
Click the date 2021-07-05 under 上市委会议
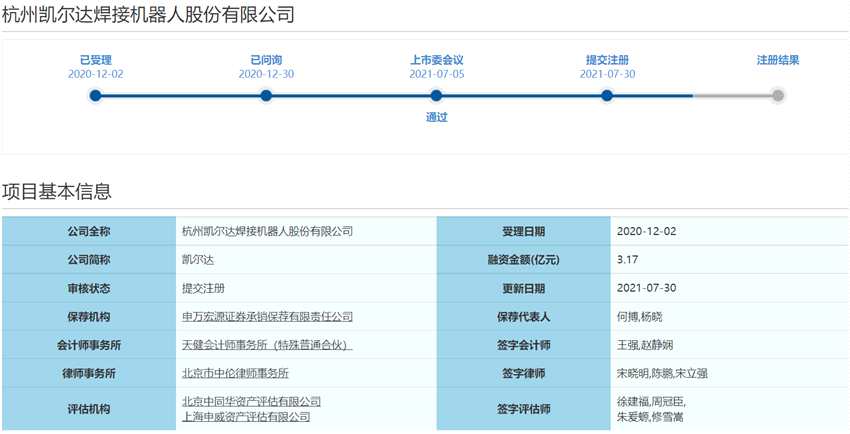[436, 74]
